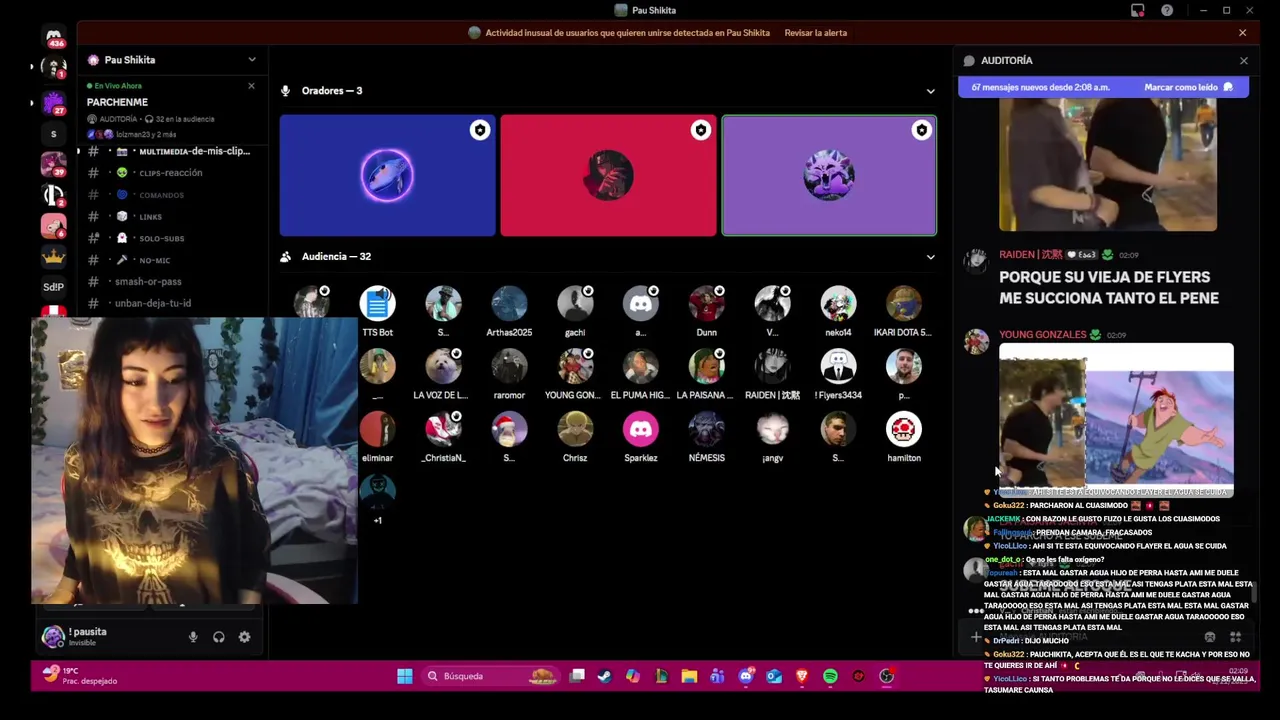
Task: Open user settings gear icon
Action: coord(244,637)
